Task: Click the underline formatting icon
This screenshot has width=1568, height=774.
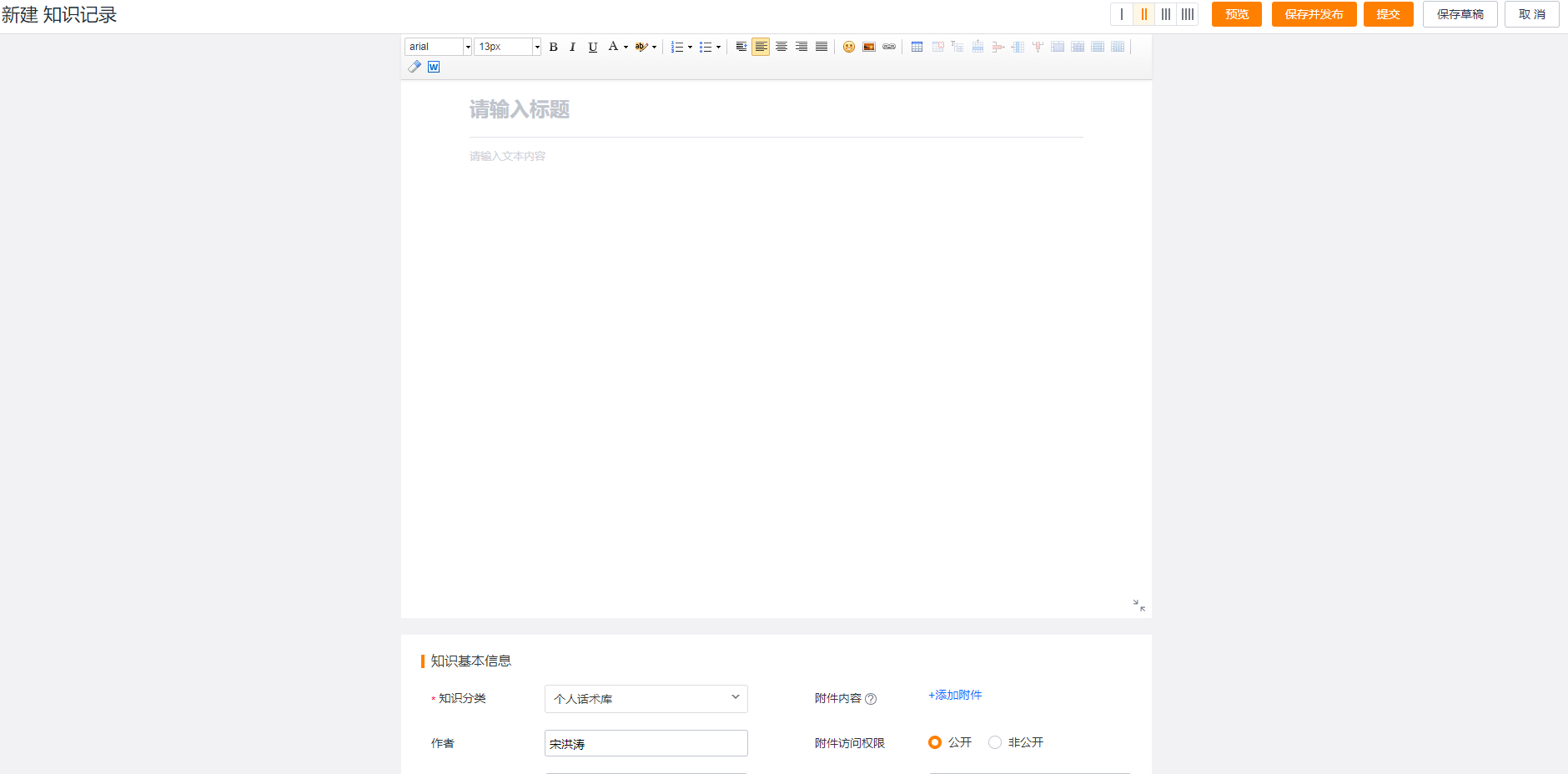Action: pyautogui.click(x=592, y=47)
